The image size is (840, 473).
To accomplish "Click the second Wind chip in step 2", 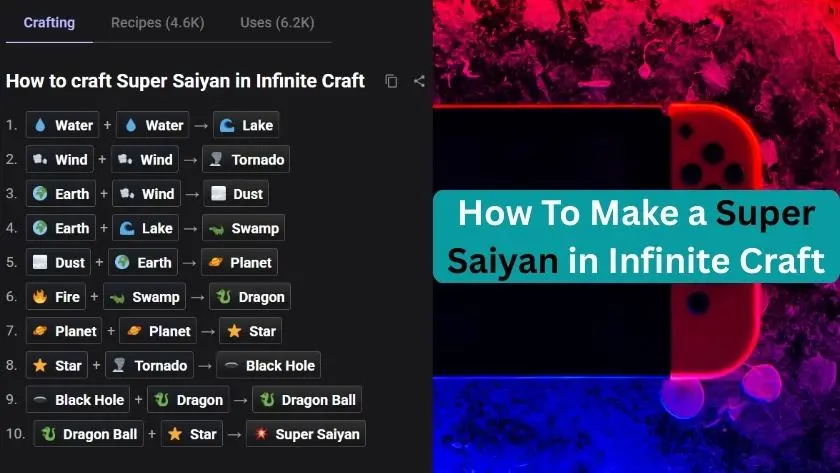I will click(x=145, y=159).
